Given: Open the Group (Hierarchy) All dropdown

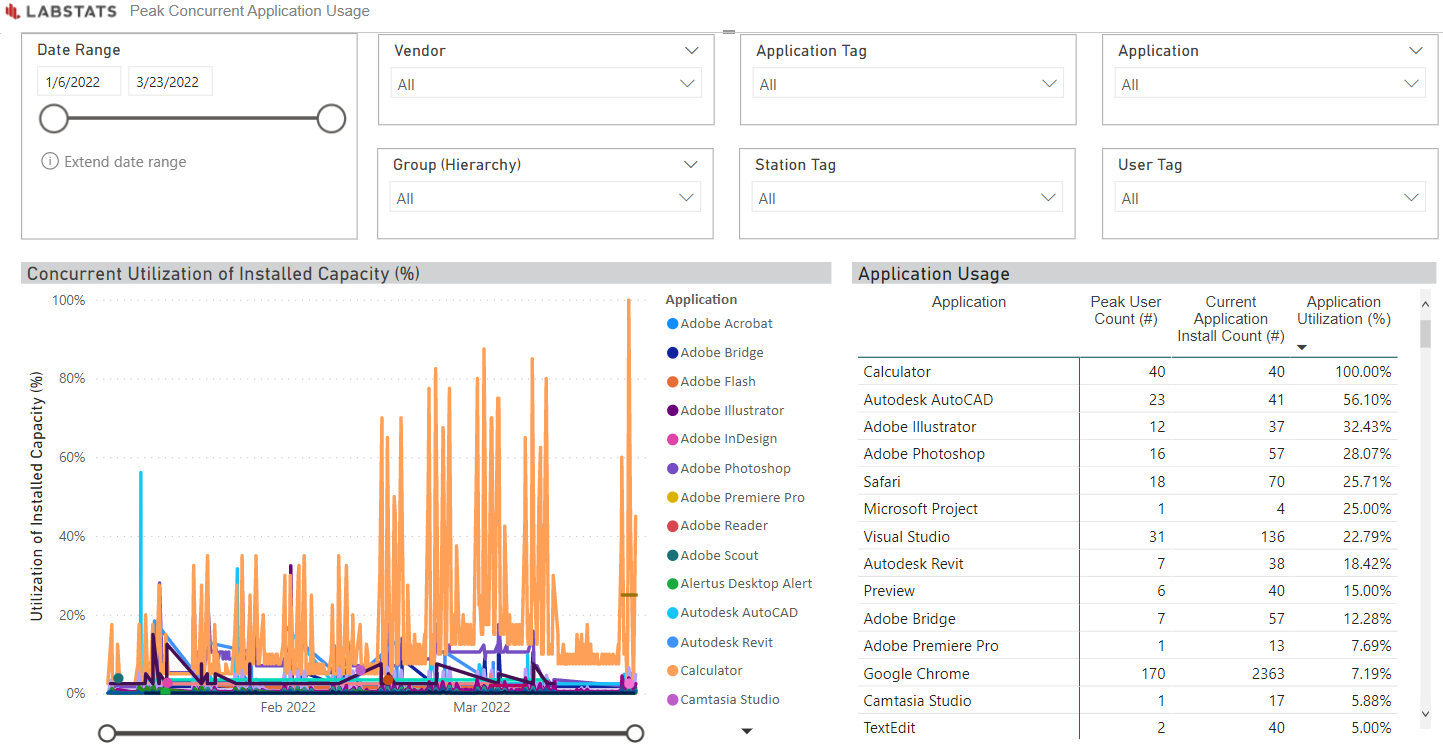Looking at the screenshot, I should (x=545, y=198).
